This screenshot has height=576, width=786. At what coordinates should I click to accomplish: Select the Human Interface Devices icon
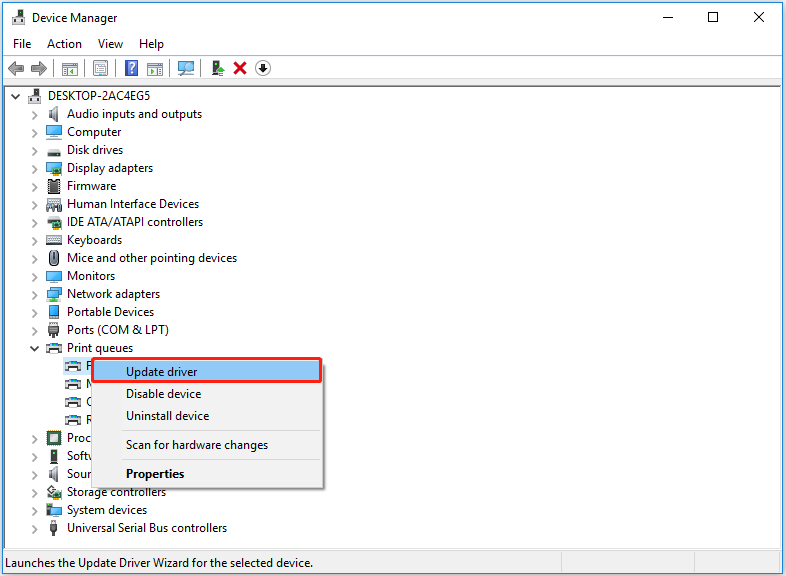click(x=54, y=205)
